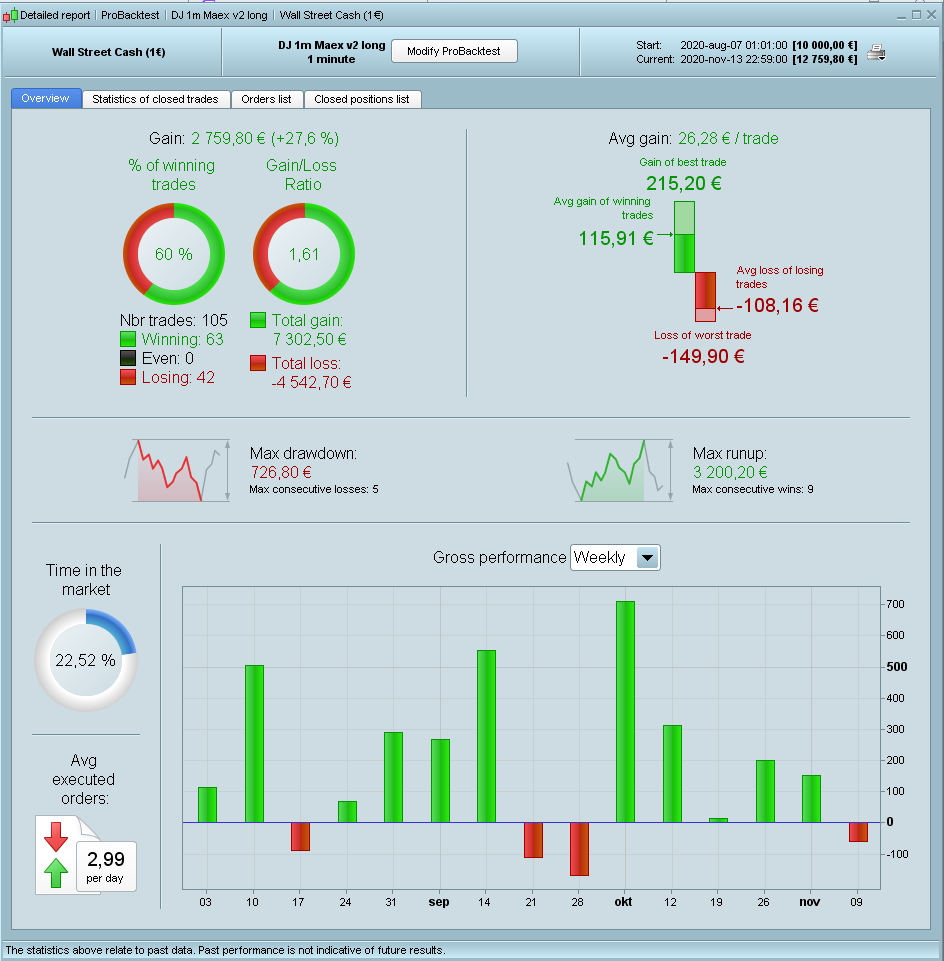Switch to Statistics of closed trades tab
The width and height of the screenshot is (944, 961).
[155, 99]
